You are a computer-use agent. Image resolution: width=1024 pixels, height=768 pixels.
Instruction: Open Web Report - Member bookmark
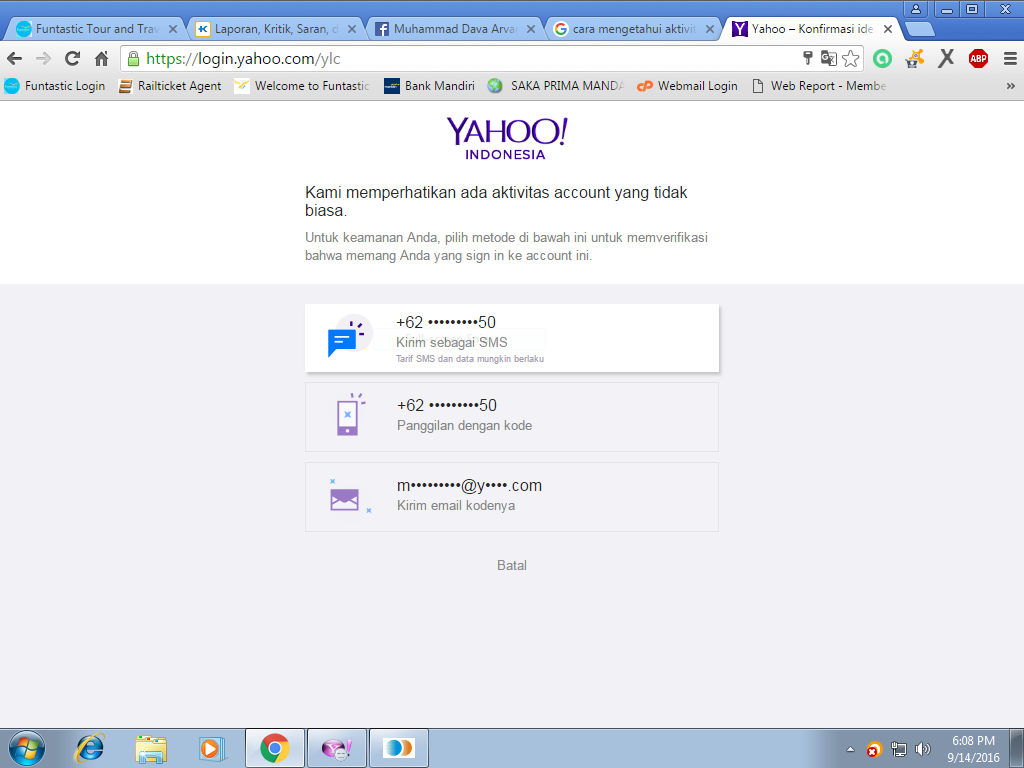click(819, 86)
